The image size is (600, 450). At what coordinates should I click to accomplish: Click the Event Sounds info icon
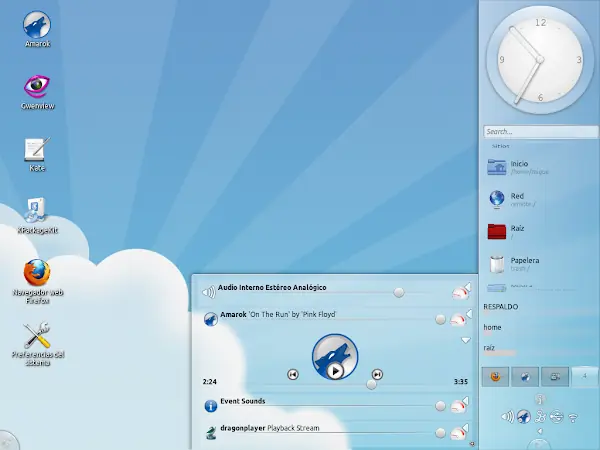210,406
